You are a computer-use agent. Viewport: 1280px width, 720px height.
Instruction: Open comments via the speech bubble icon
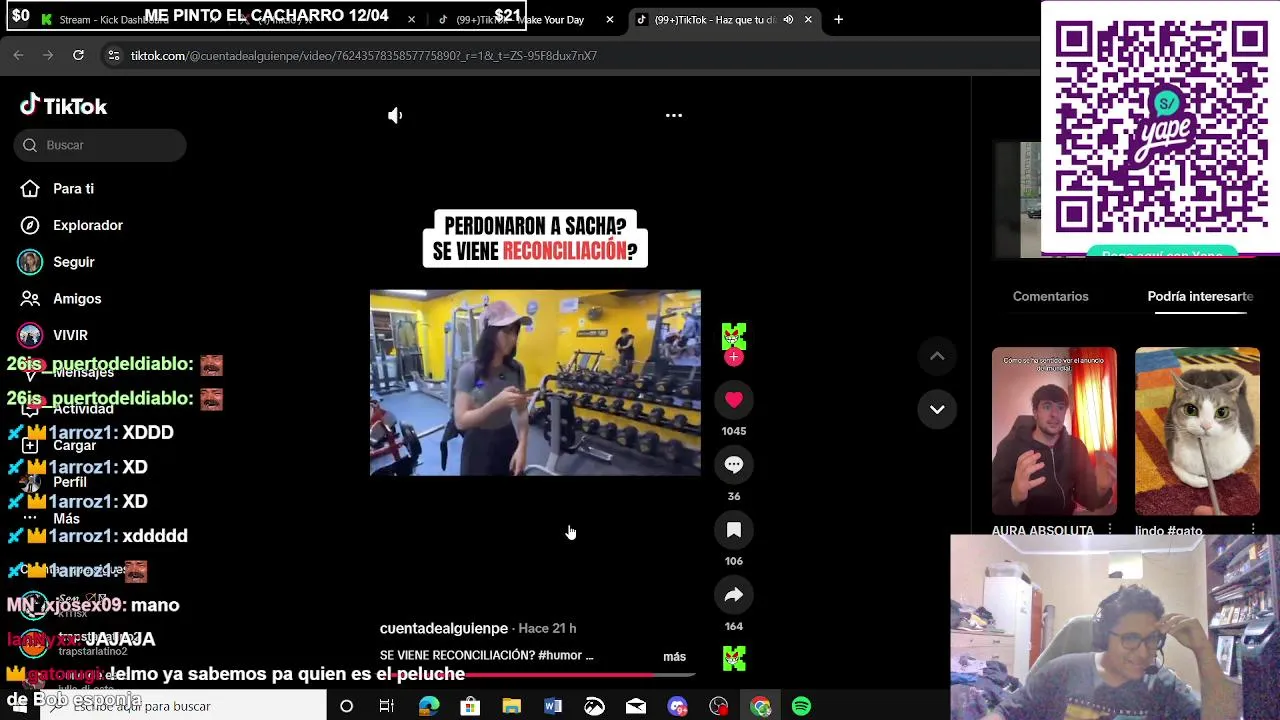pos(734,465)
